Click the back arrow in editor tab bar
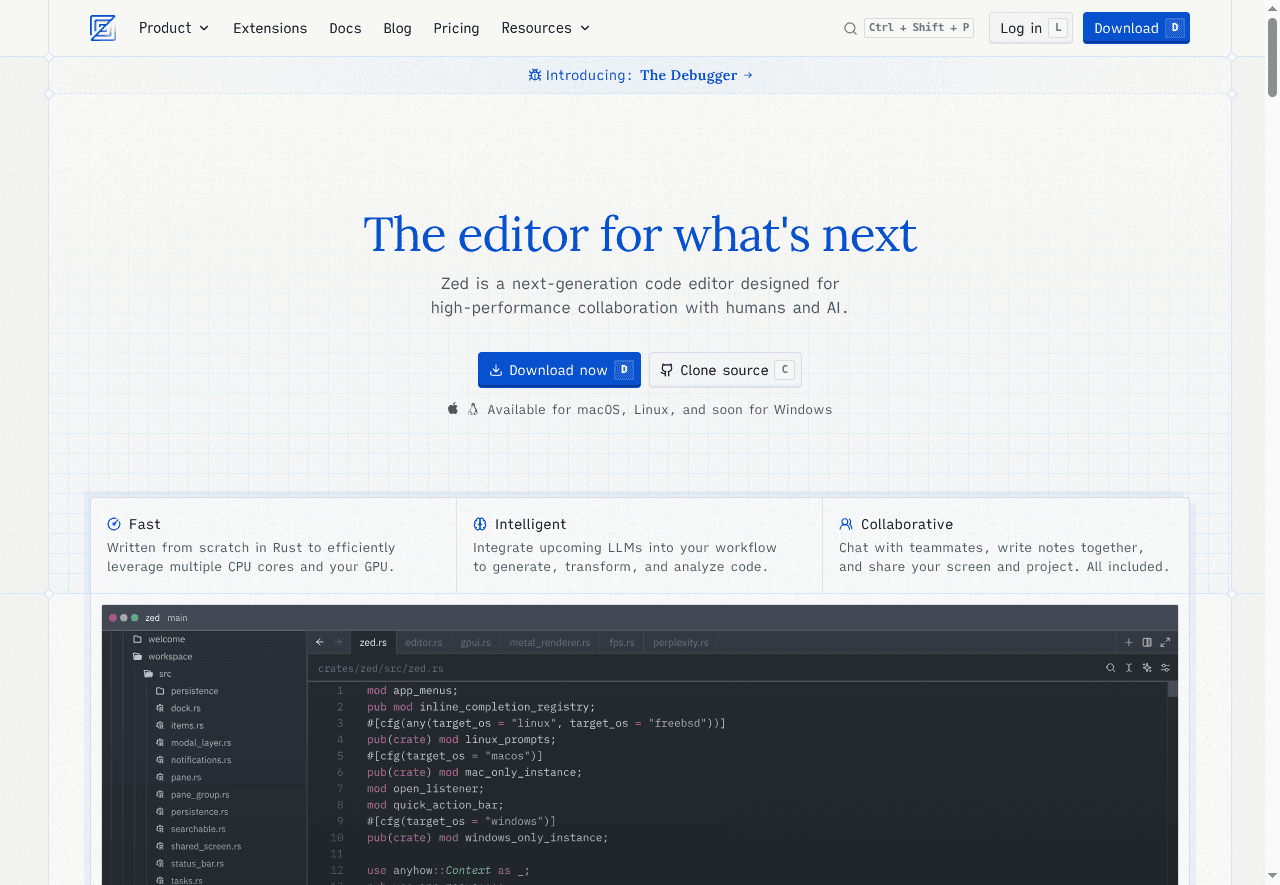1280x885 pixels. (320, 642)
